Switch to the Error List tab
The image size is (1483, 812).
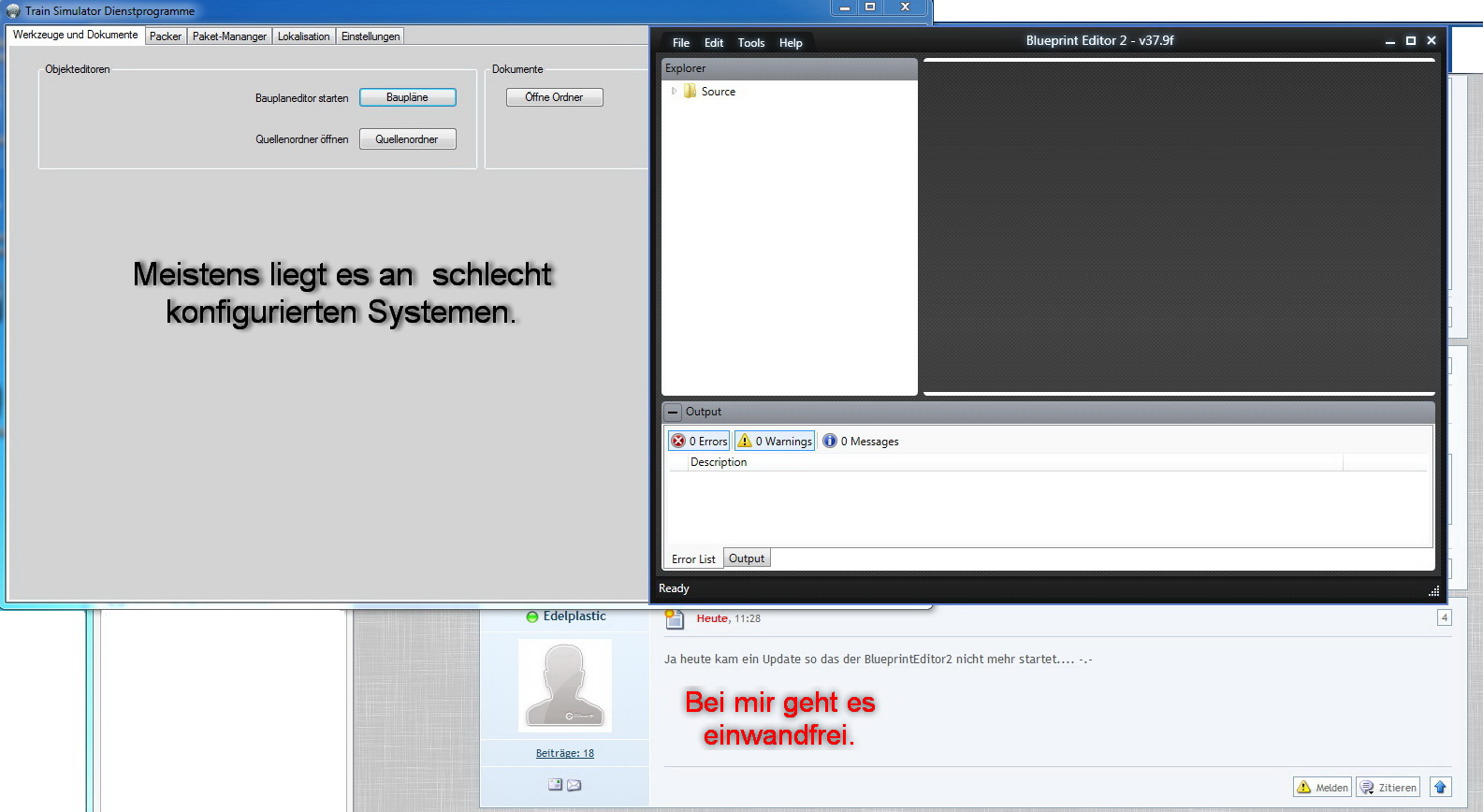[x=693, y=558]
